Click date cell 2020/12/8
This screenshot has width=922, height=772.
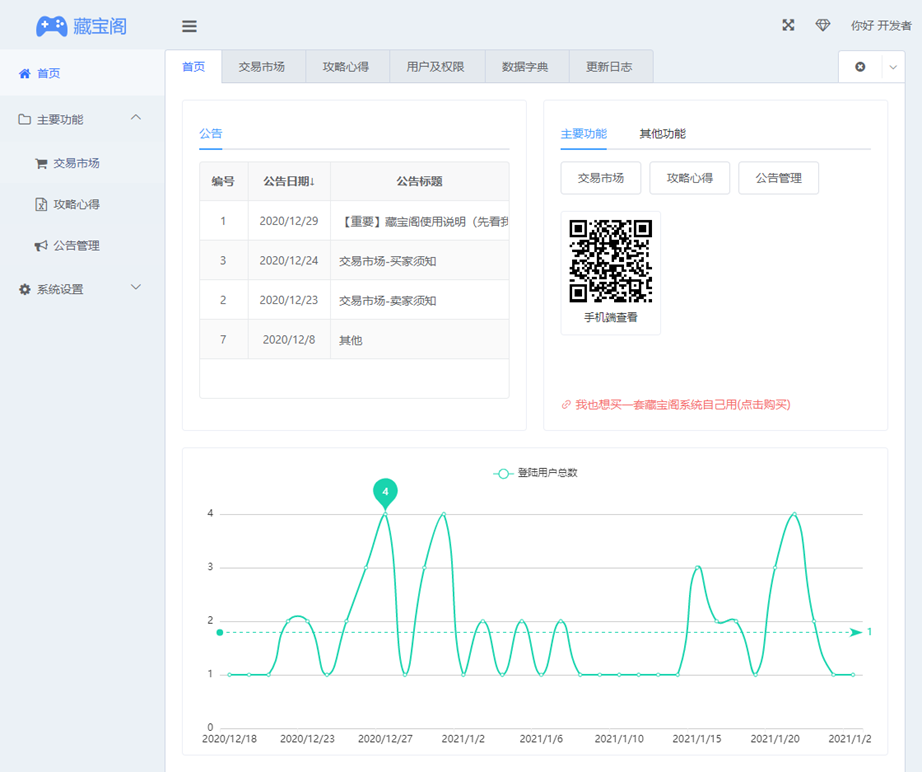[289, 339]
